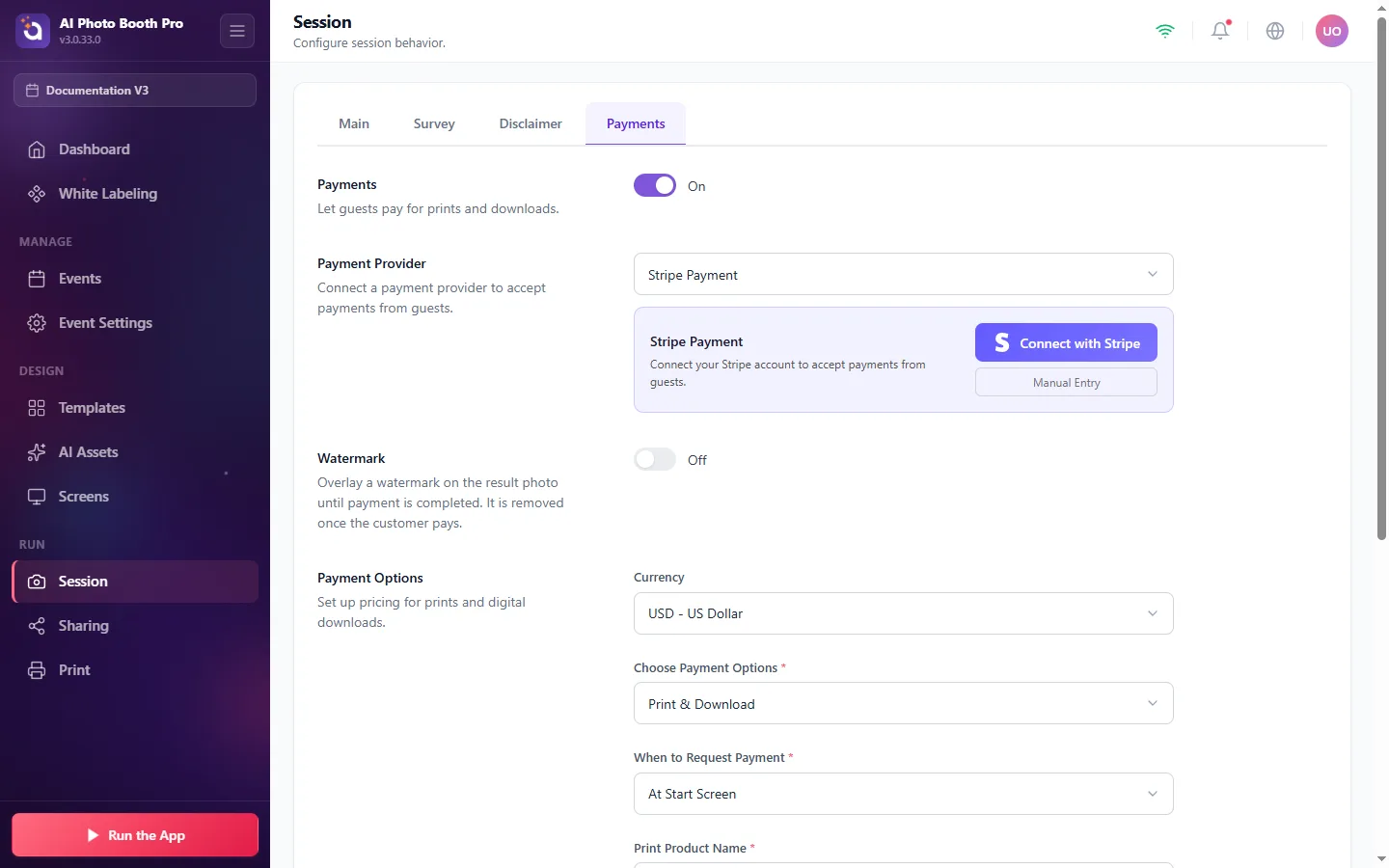This screenshot has width=1389, height=868.
Task: Click the scrollbar down arrow
Action: [x=1381, y=859]
